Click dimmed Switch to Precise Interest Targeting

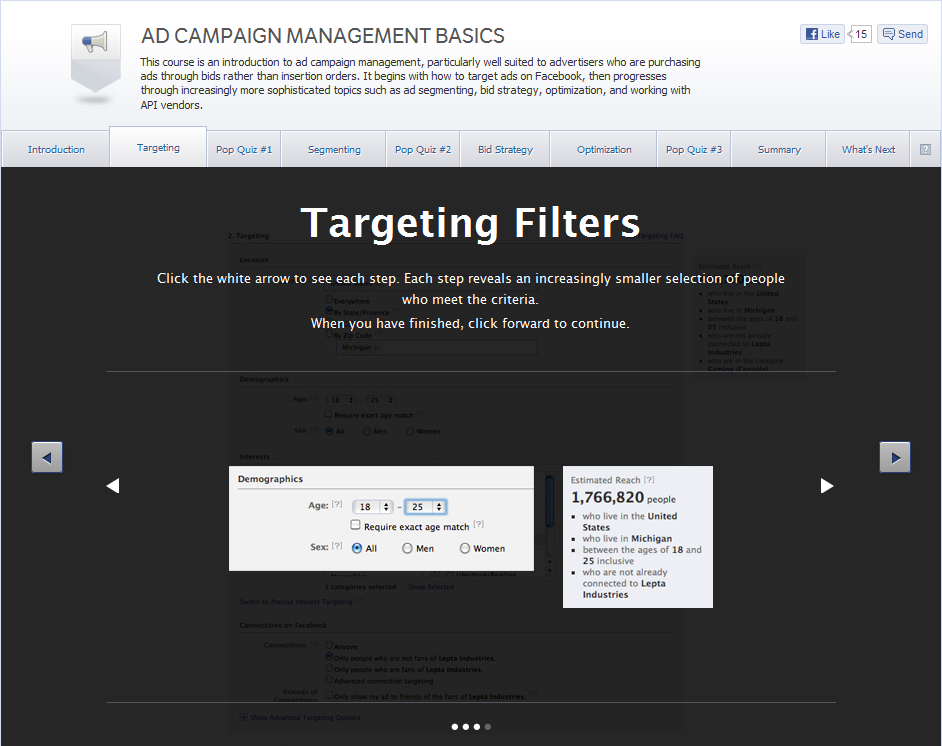tap(296, 601)
